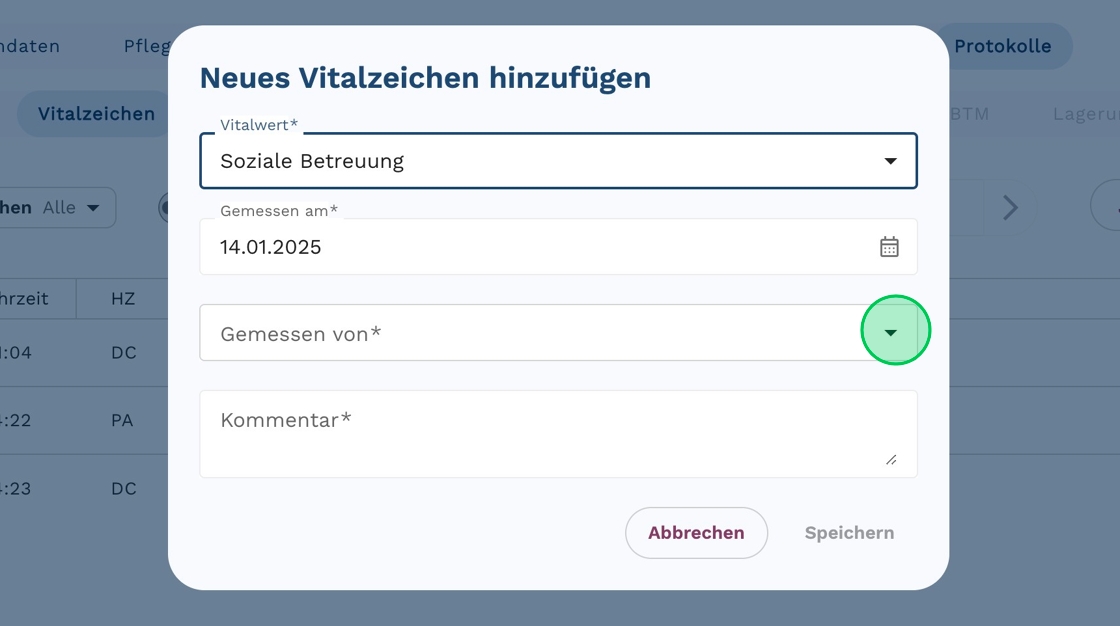Switch to the Protokolle tab
This screenshot has height=626, width=1120.
point(1002,46)
